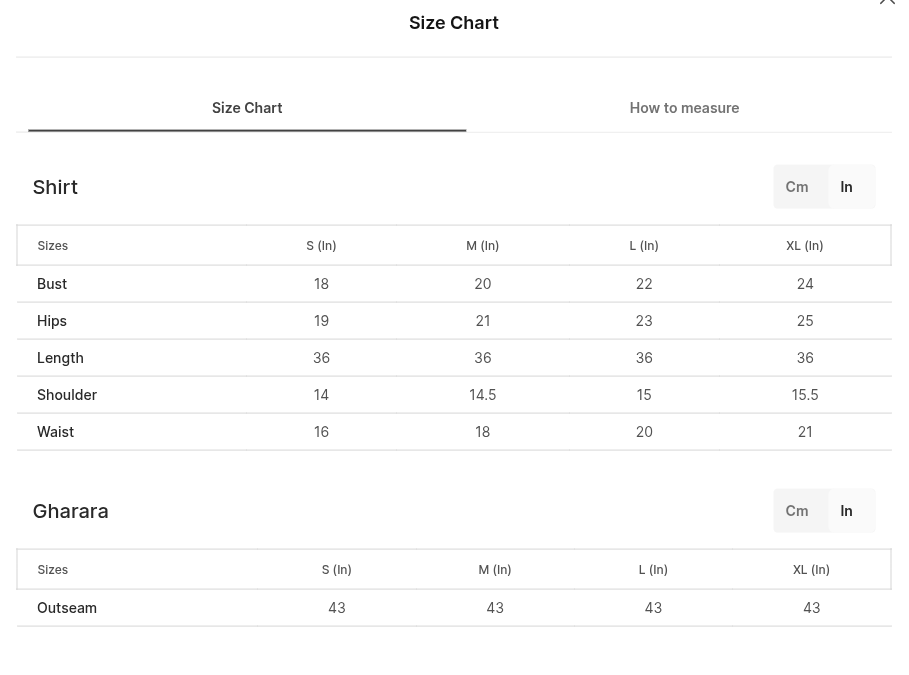Toggle Shirt measurements to Cm
Image resolution: width=909 pixels, height=675 pixels.
(797, 187)
